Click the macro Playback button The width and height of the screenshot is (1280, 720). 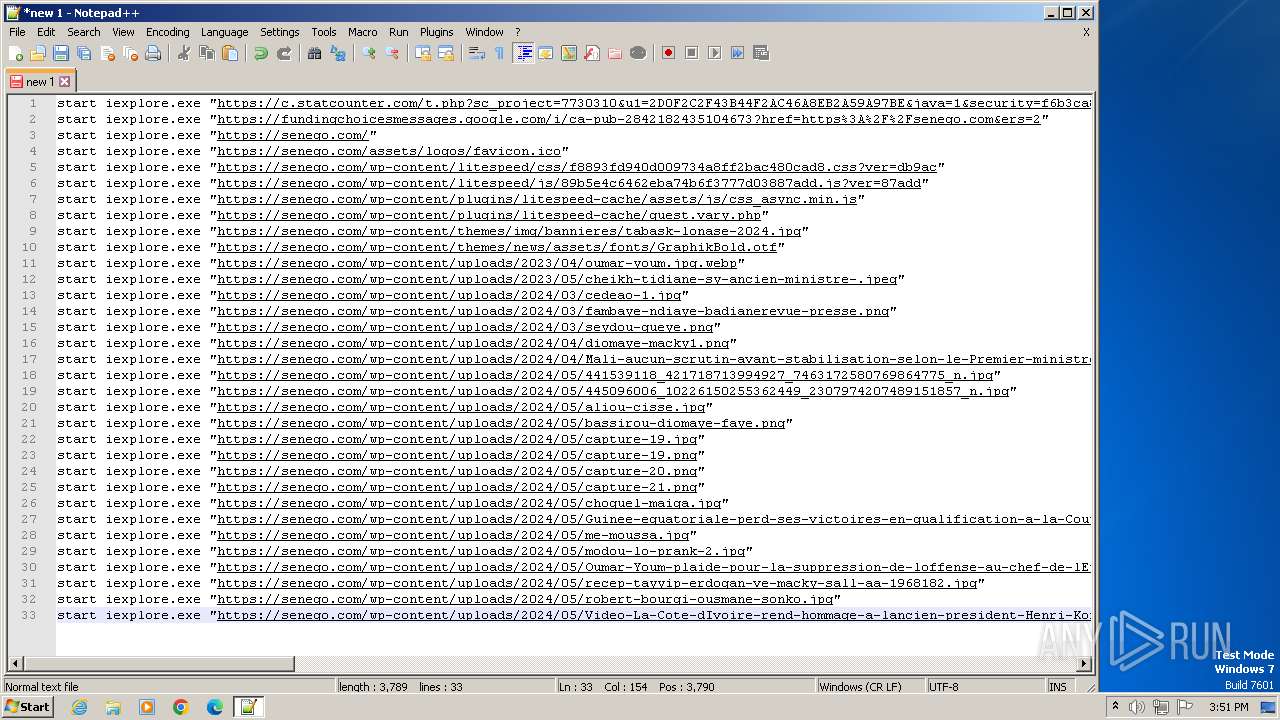(x=715, y=53)
